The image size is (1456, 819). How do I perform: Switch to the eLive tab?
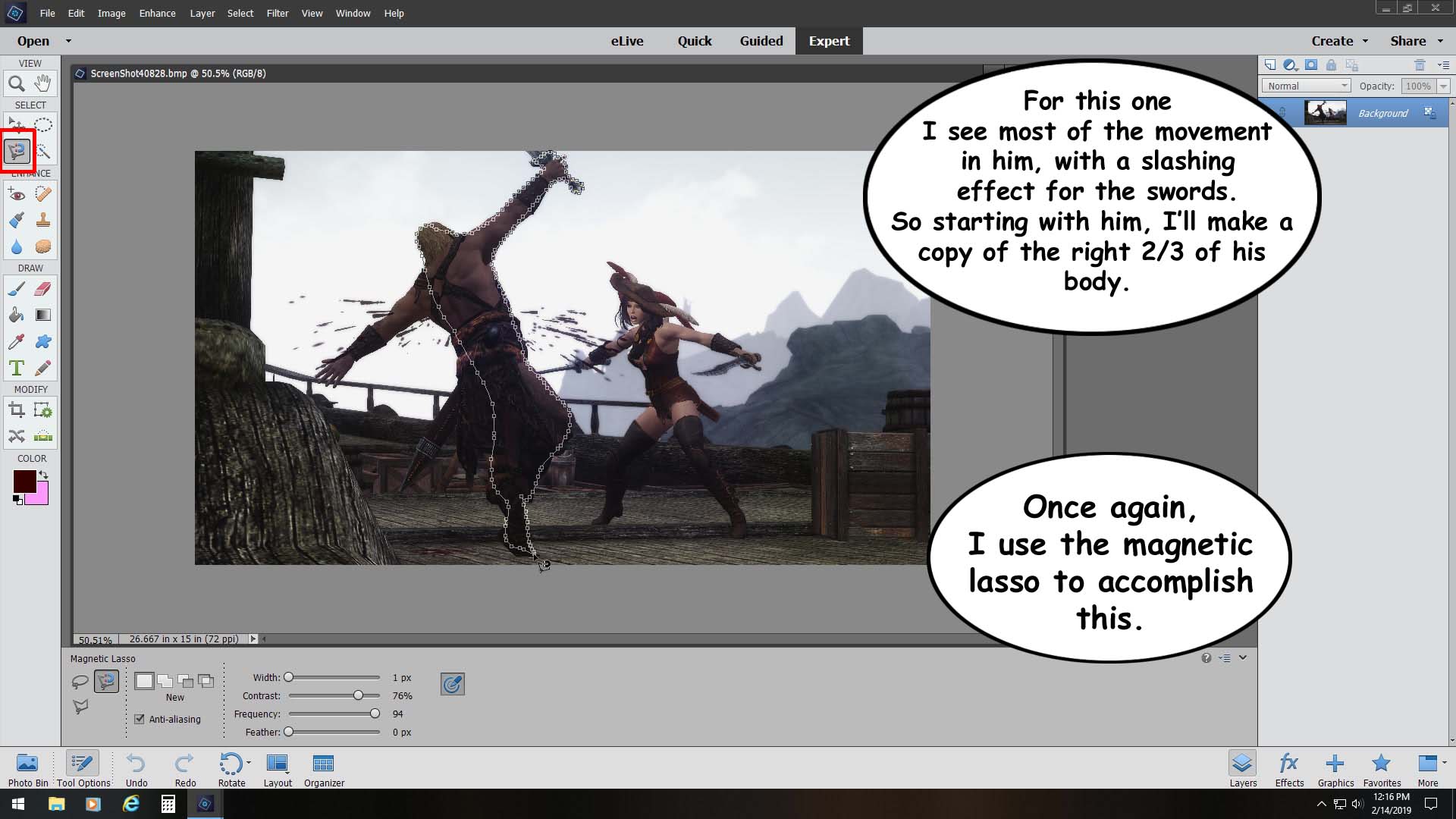627,41
